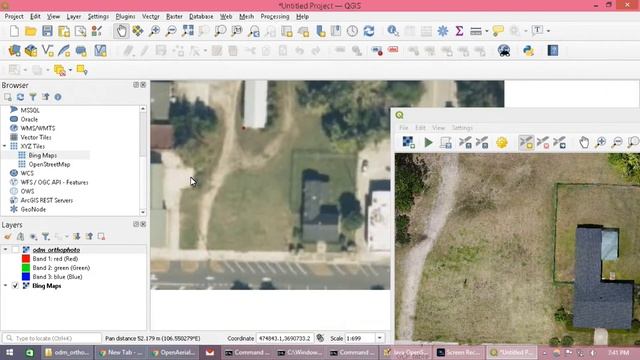Viewport: 640px width, 360px height.
Task: Click Load GCP Points icon in Georeferencer
Action: pyautogui.click(x=465, y=142)
